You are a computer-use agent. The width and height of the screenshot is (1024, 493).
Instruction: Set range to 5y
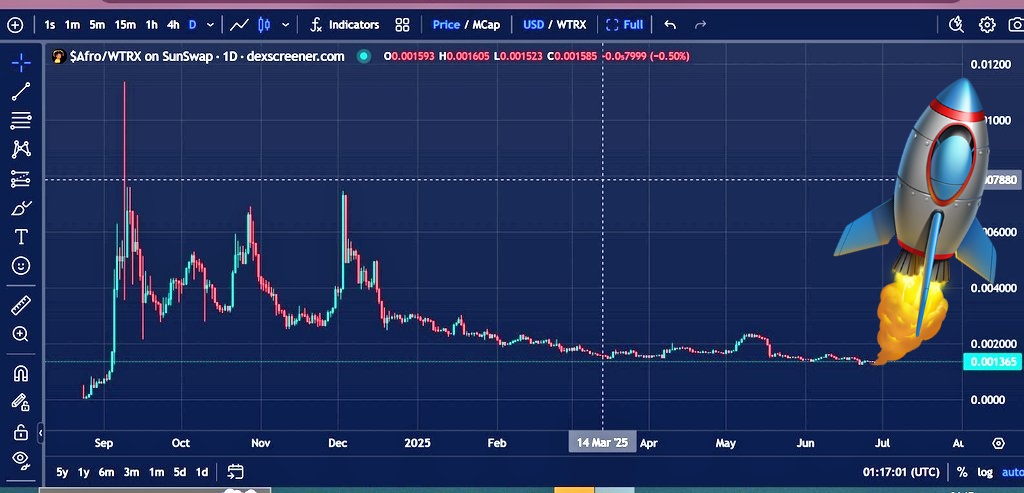tap(62, 472)
